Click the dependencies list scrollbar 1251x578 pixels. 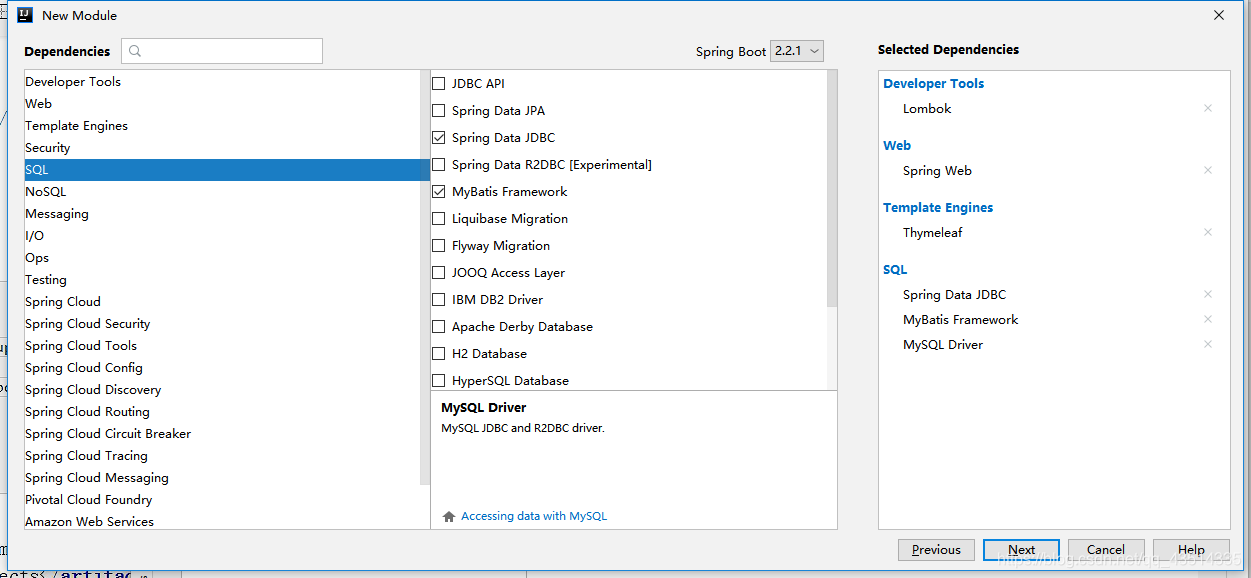pyautogui.click(x=832, y=190)
